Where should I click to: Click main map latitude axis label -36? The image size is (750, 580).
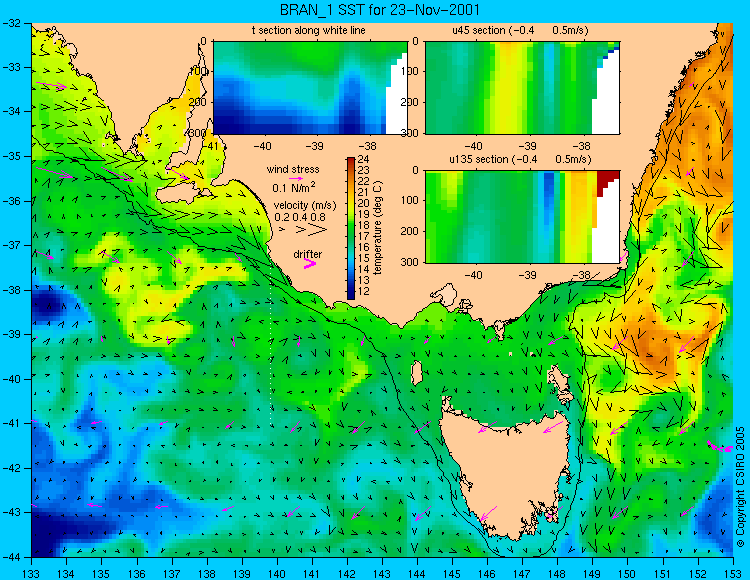(x=12, y=201)
